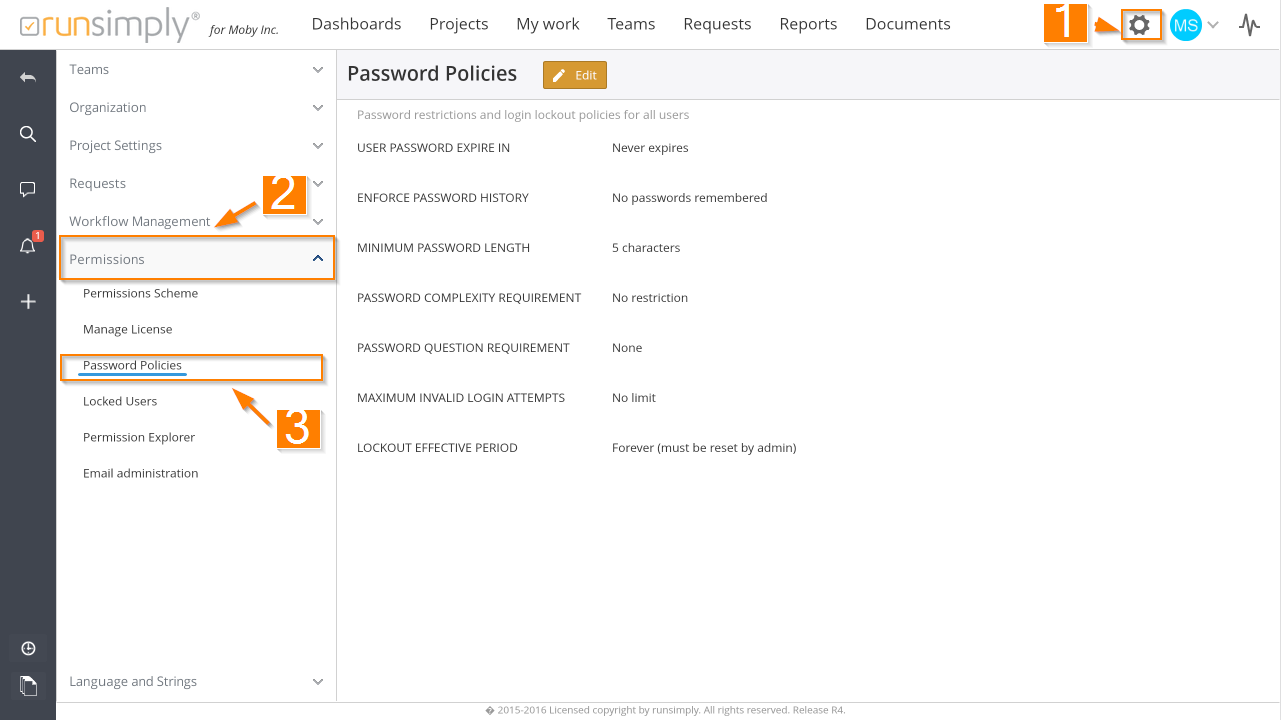Open the activity pulse icon
This screenshot has height=720, width=1281.
1249,25
